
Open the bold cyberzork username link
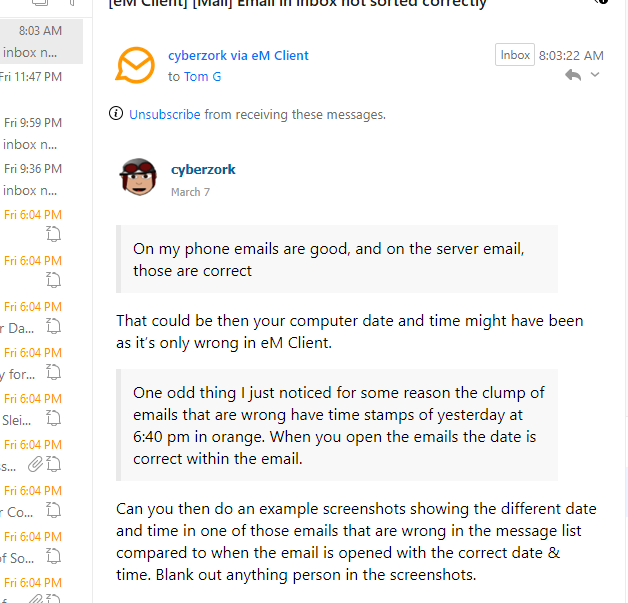point(203,170)
